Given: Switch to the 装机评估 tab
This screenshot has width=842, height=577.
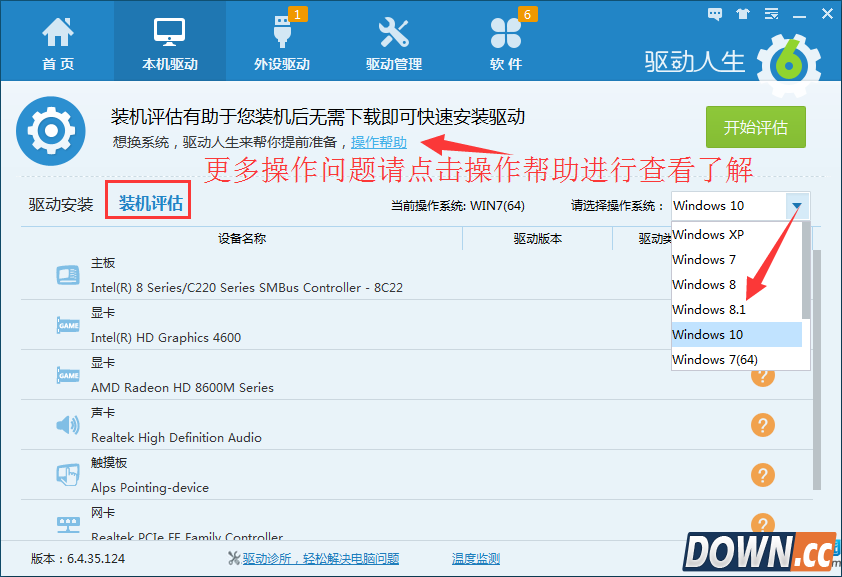Looking at the screenshot, I should 151,204.
